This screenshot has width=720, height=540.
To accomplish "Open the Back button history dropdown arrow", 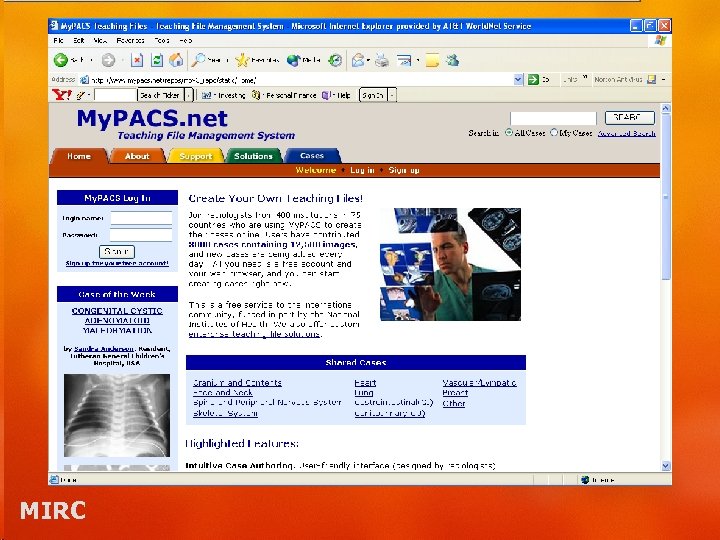I will (x=91, y=60).
